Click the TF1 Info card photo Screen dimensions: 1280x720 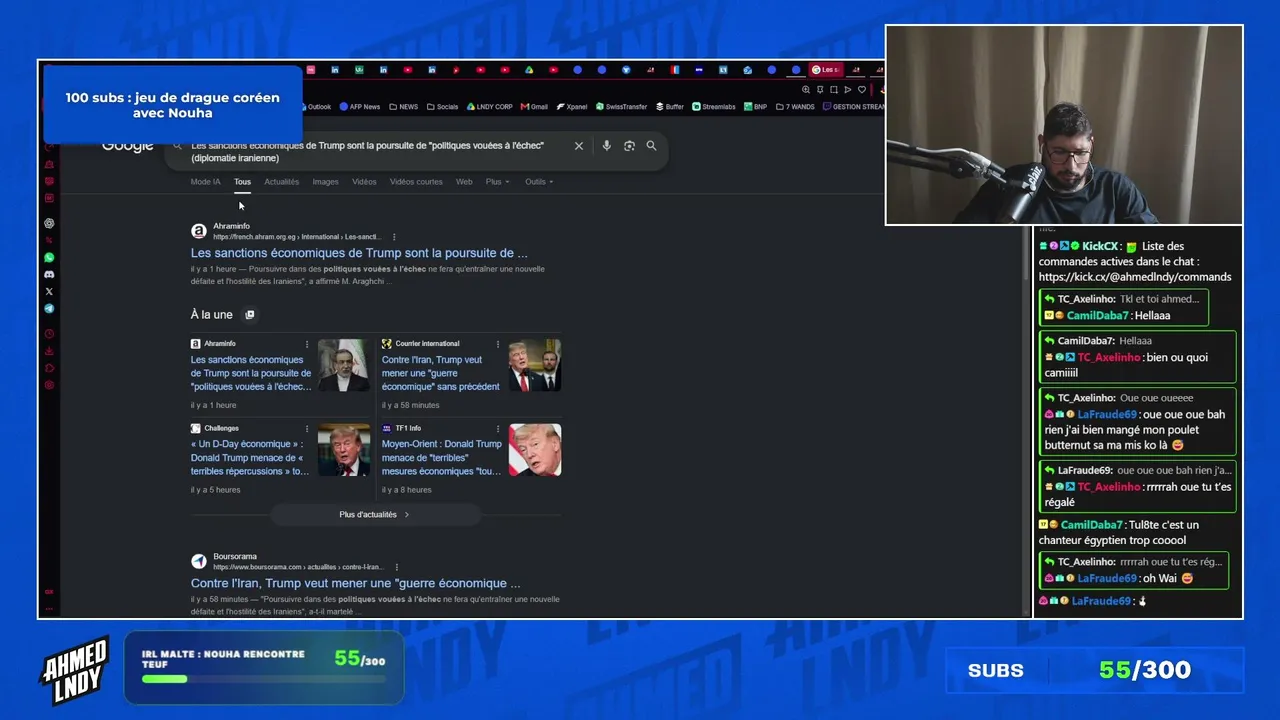point(535,450)
